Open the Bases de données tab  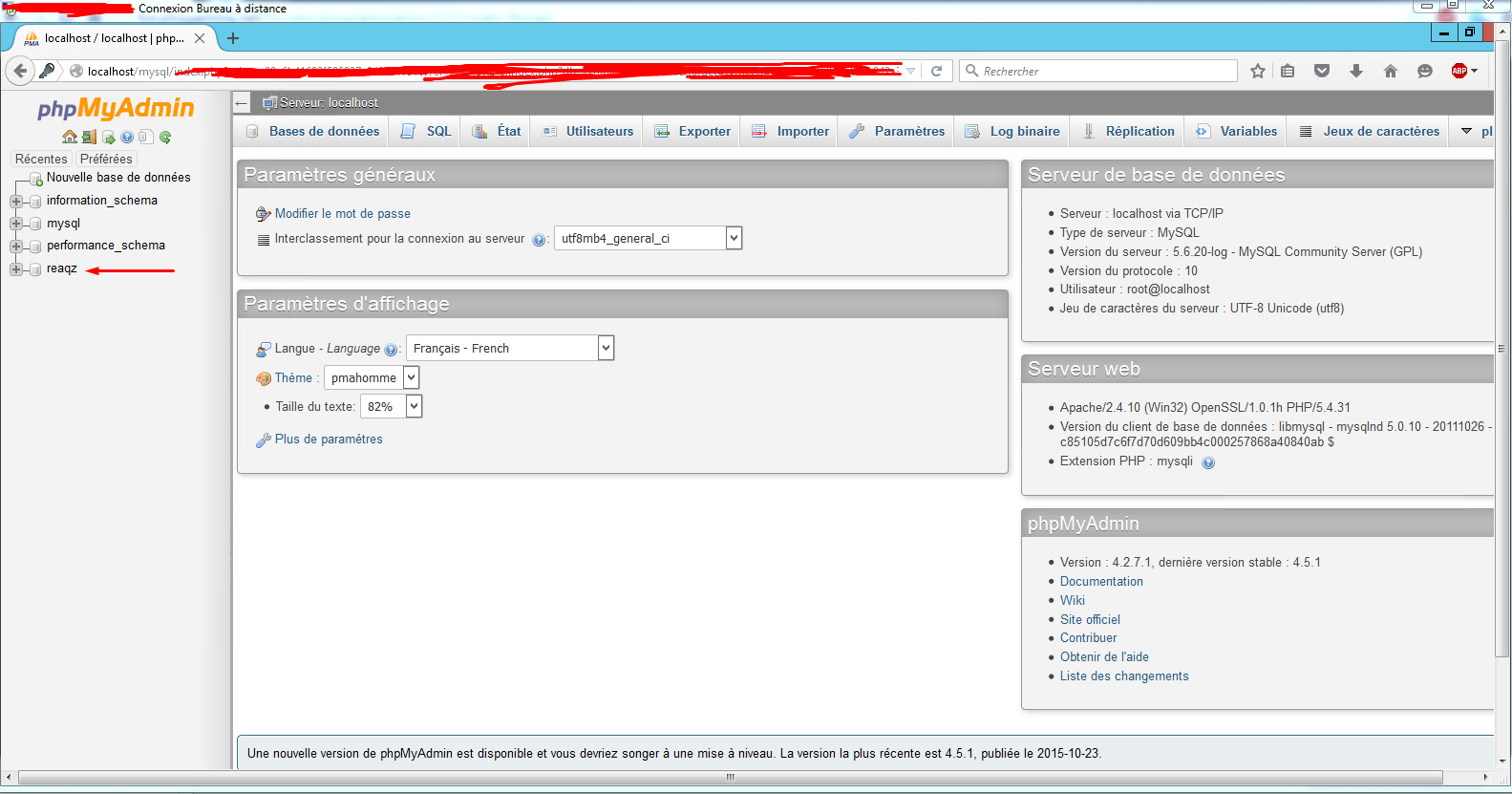[x=312, y=131]
